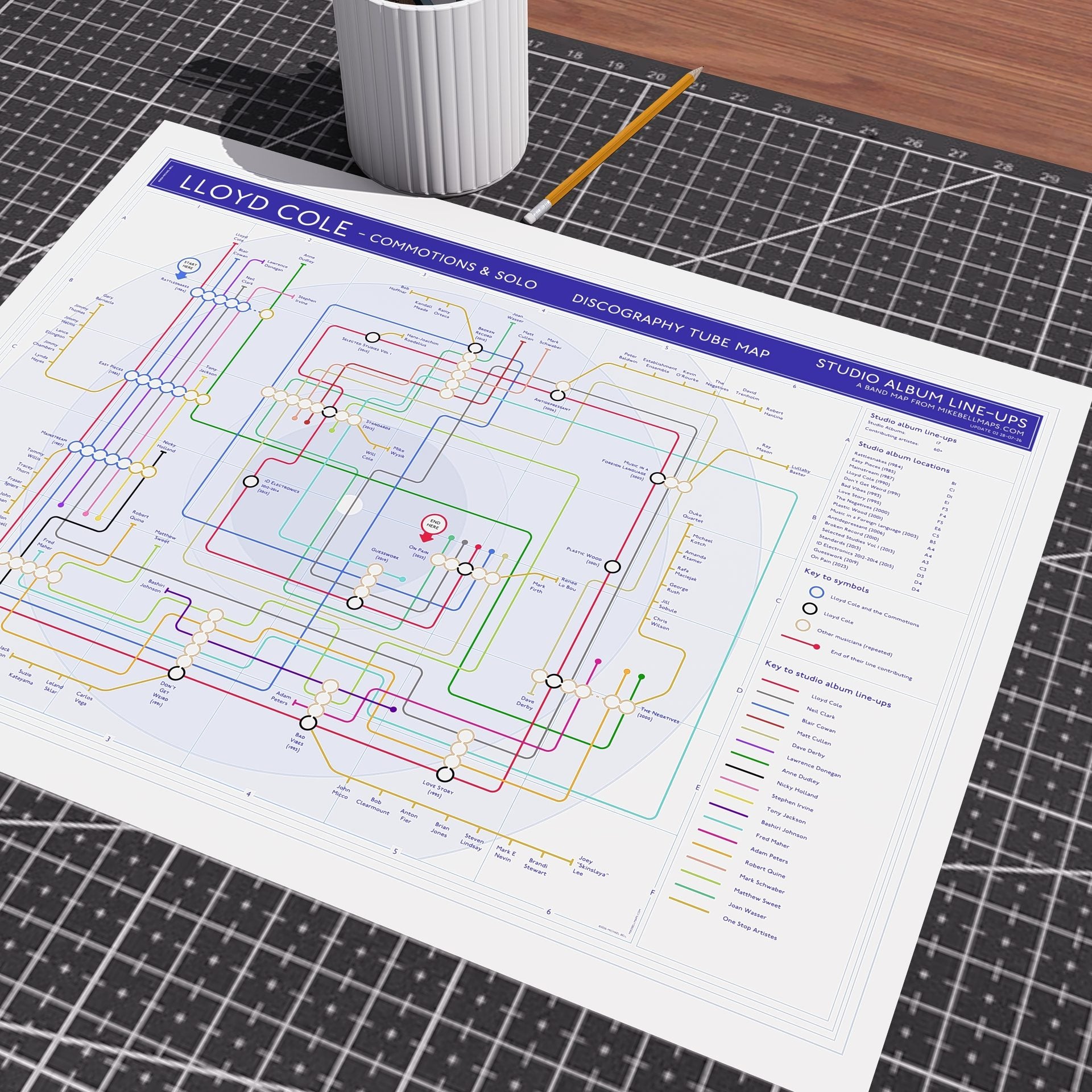Click the blue START HERE marker

pyautogui.click(x=187, y=268)
